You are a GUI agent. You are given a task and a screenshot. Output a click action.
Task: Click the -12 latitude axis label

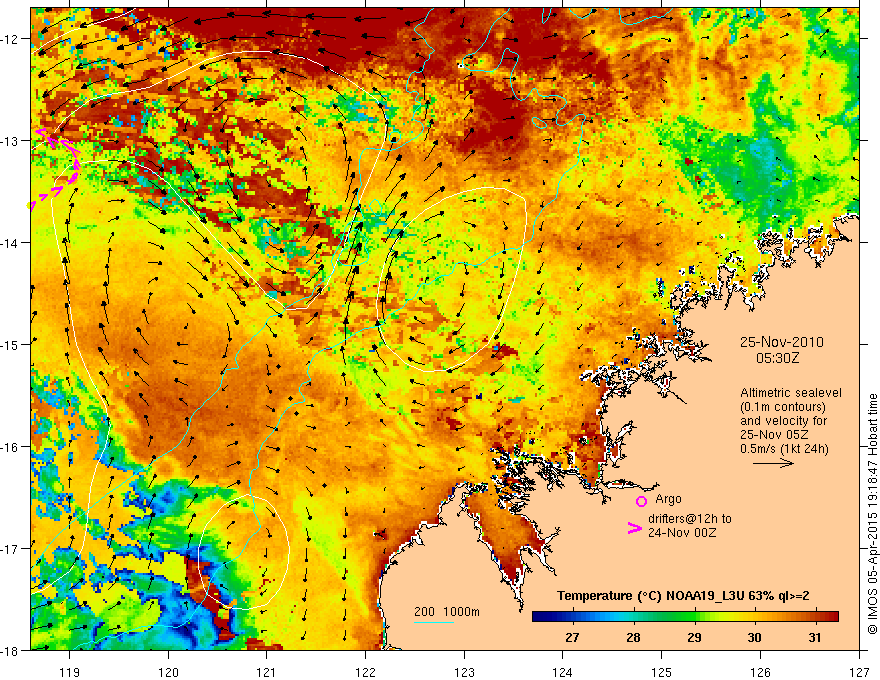click(10, 39)
